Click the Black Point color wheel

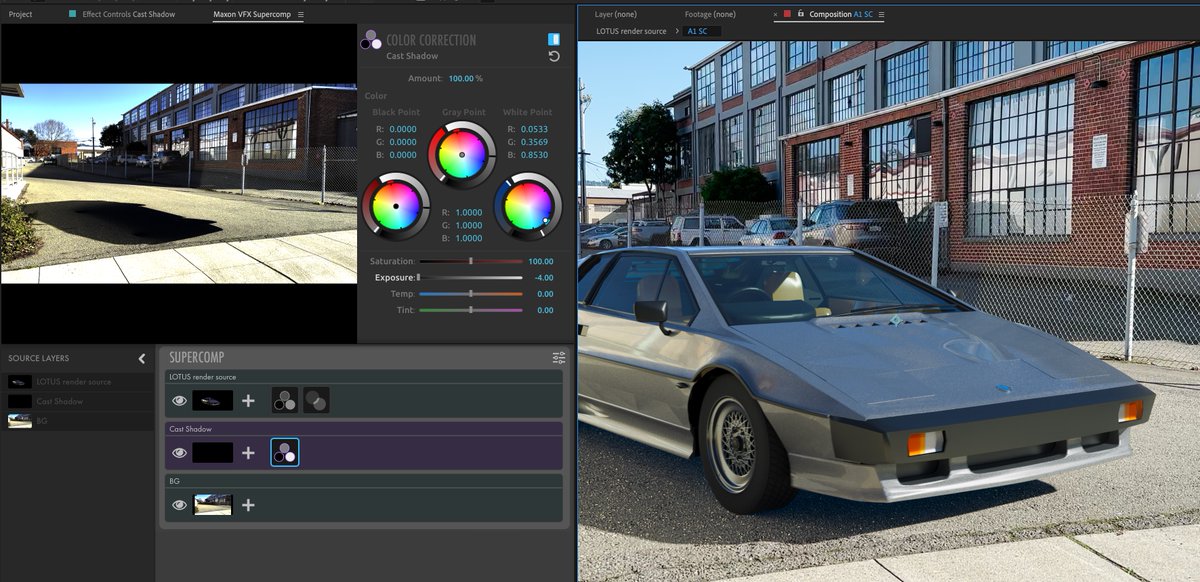(394, 205)
